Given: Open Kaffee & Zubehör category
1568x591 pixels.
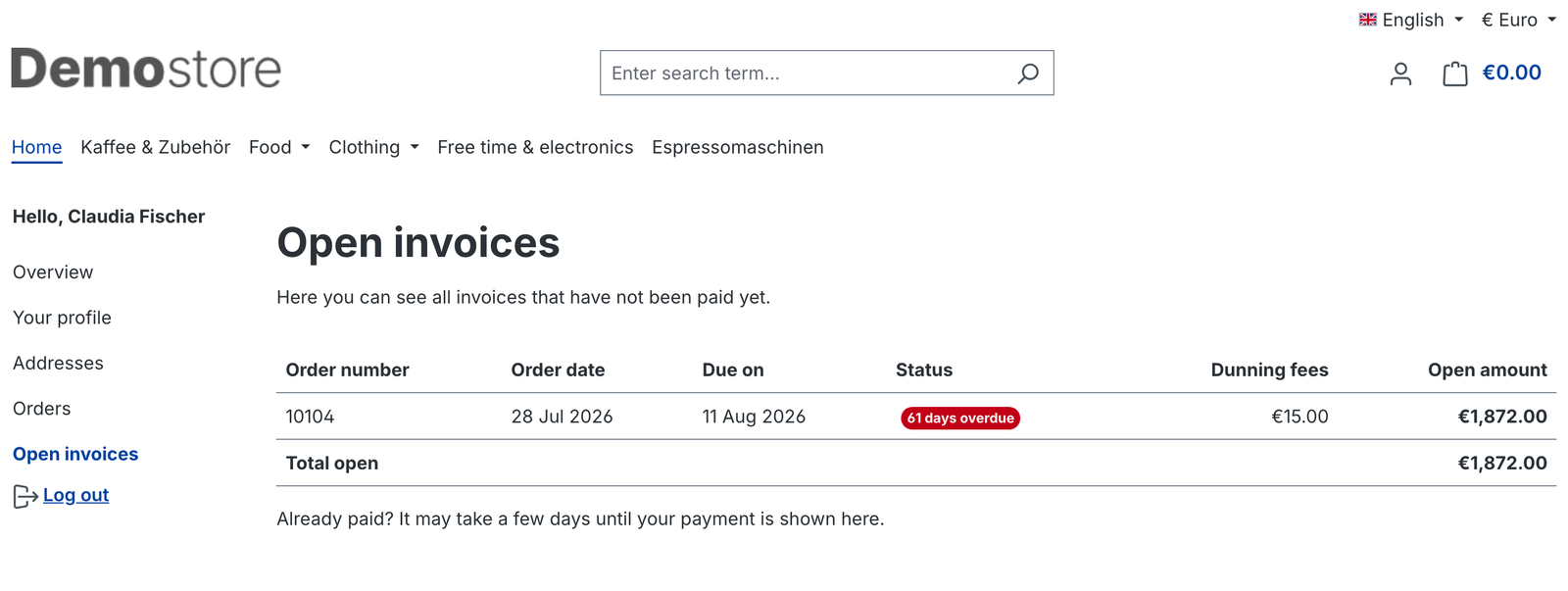Looking at the screenshot, I should click(x=156, y=147).
